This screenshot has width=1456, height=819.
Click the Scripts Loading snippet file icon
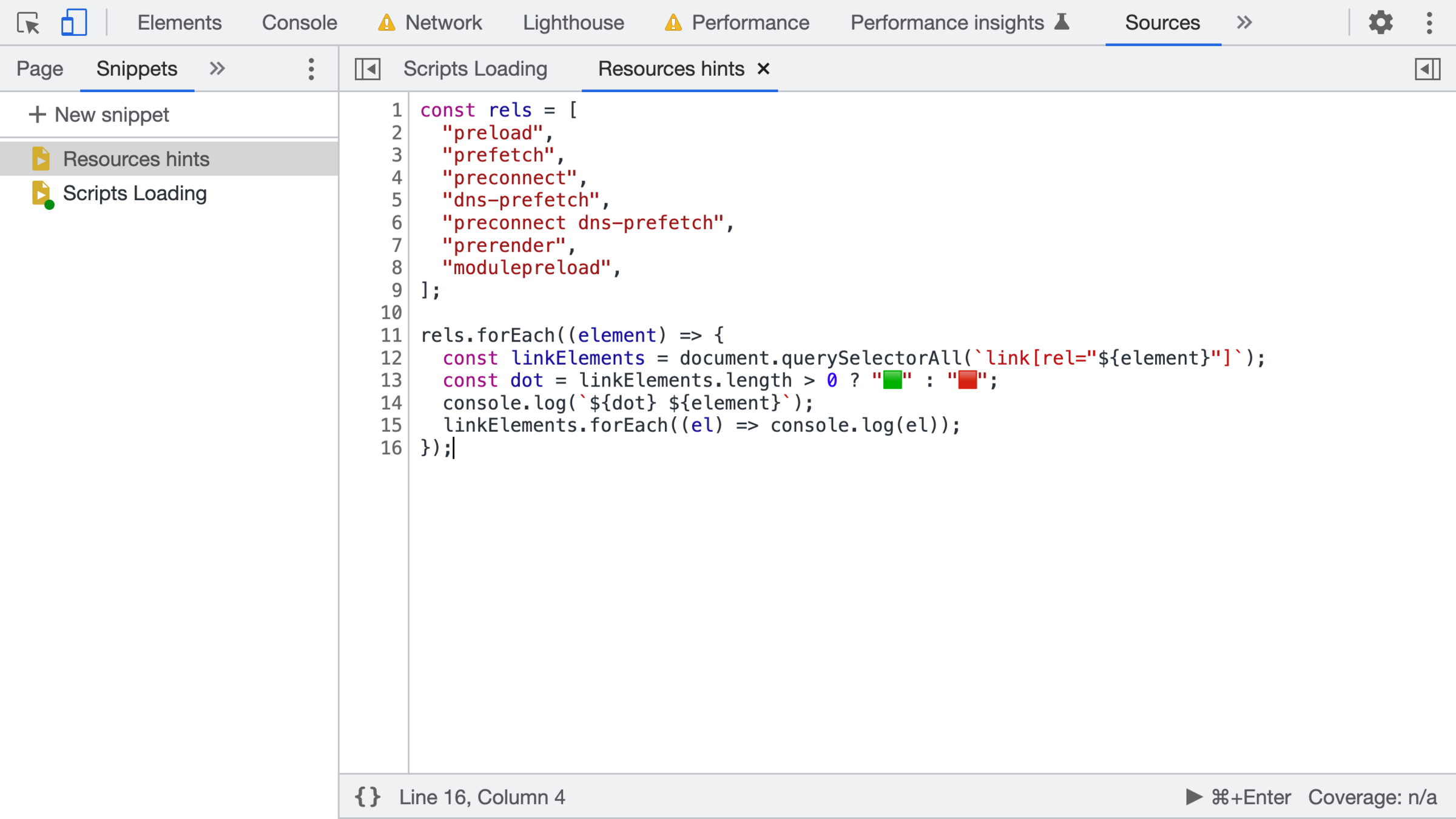41,194
